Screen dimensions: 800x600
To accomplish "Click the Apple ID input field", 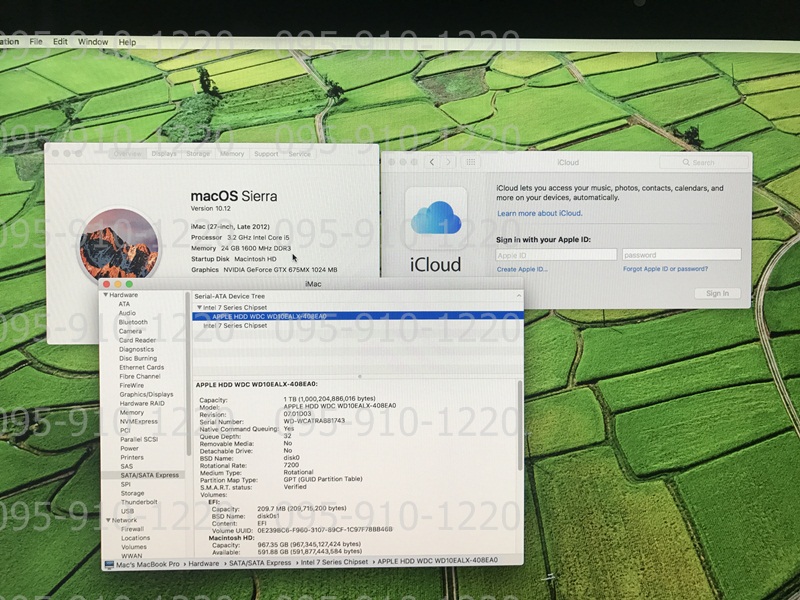I will point(556,255).
